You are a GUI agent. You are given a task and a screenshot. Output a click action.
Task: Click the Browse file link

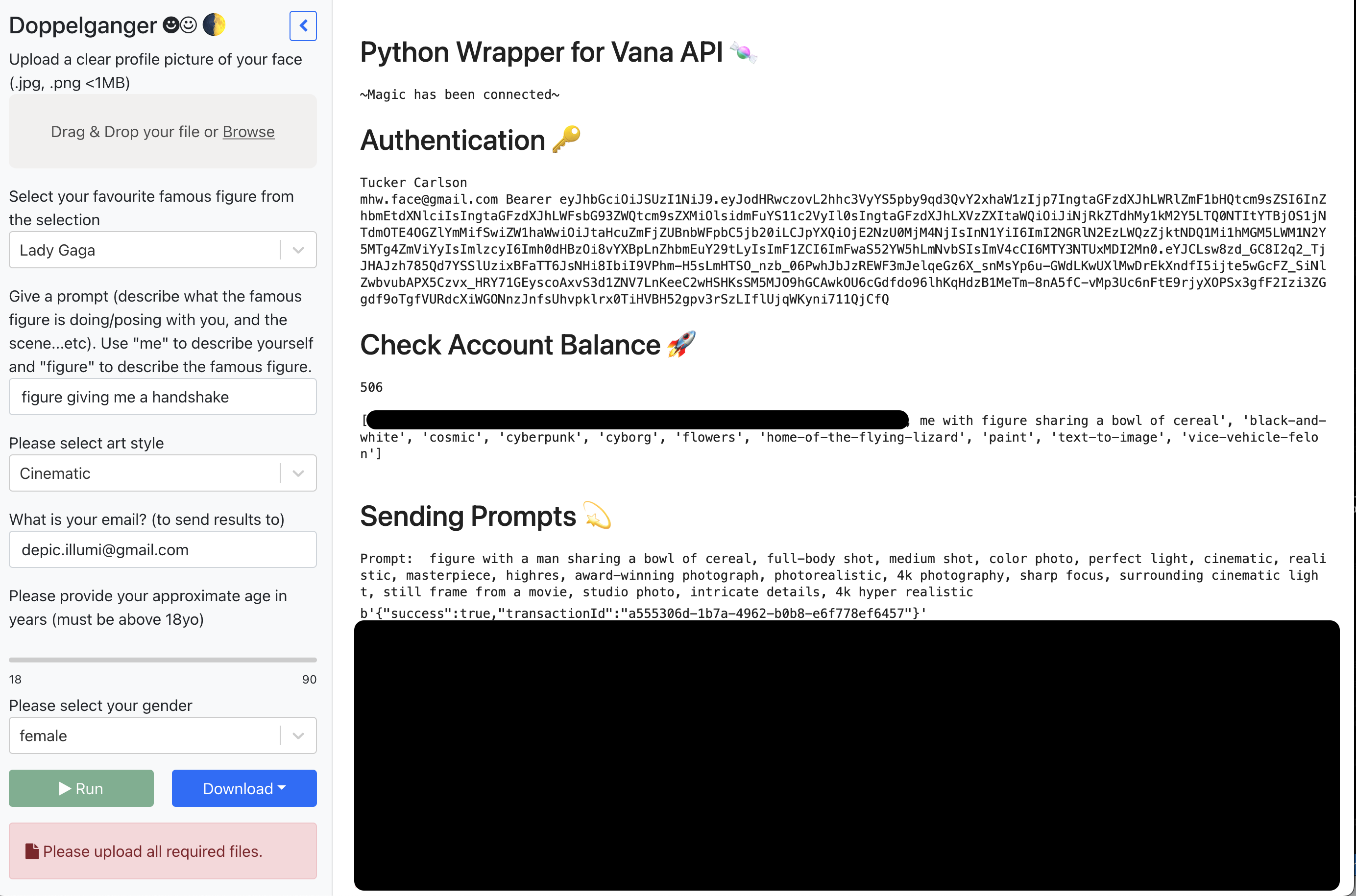coord(248,131)
